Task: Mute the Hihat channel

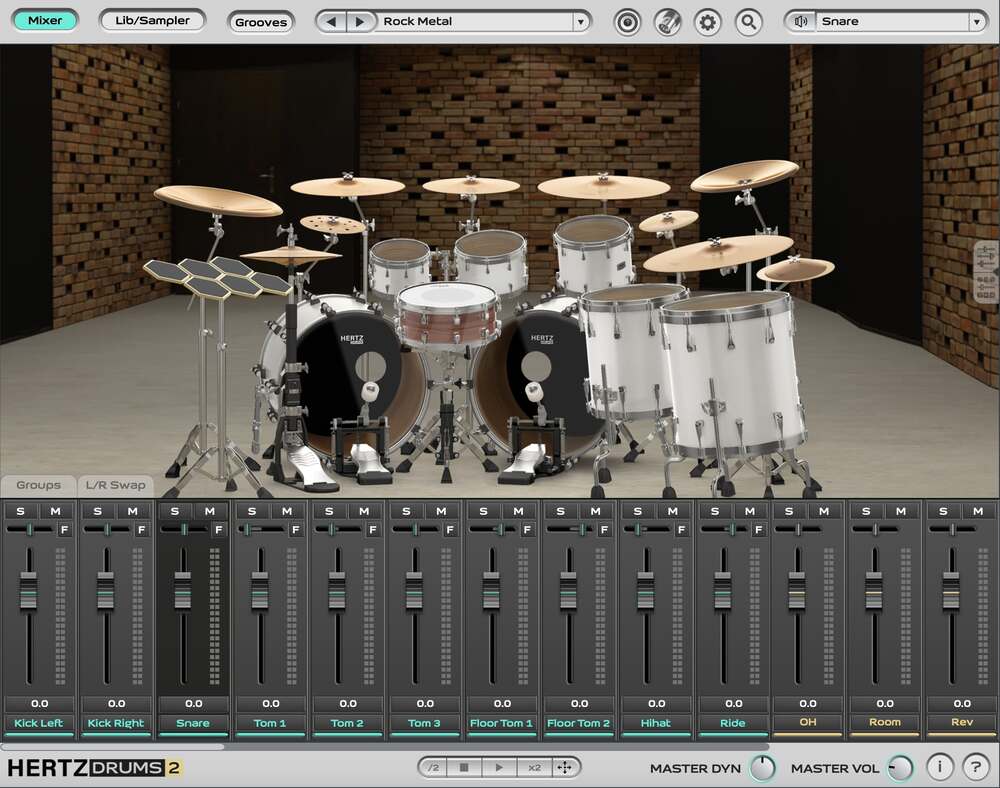Action: pyautogui.click(x=670, y=510)
